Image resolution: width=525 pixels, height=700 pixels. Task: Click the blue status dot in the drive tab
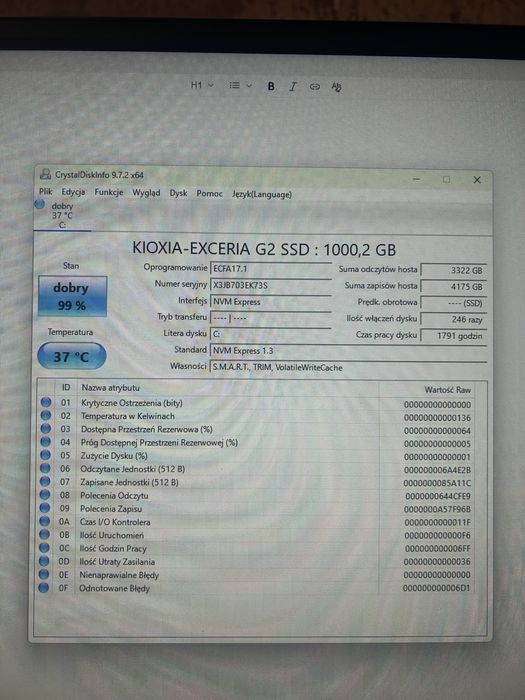coord(40,204)
